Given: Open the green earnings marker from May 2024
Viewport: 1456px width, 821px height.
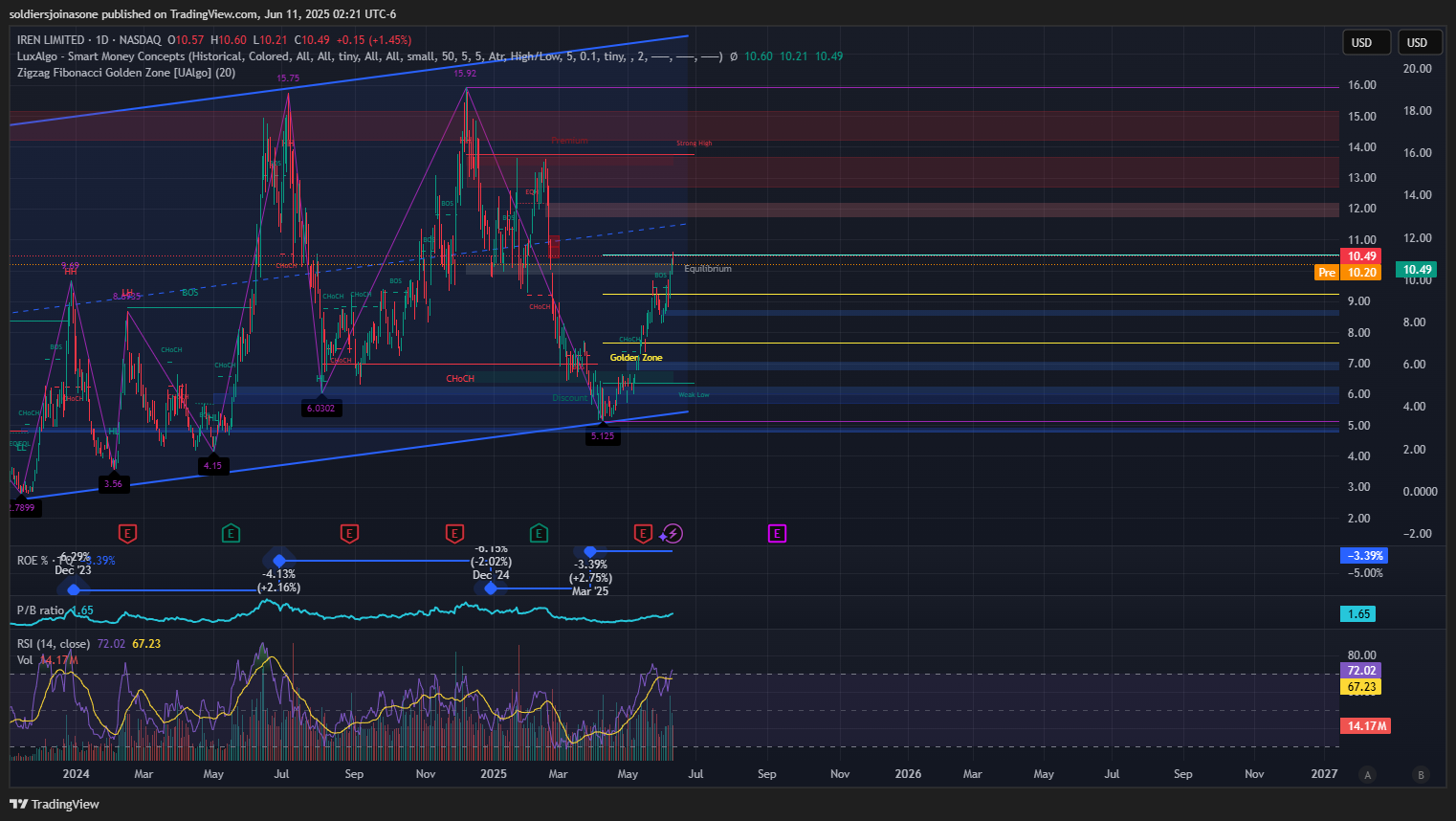Looking at the screenshot, I should click(231, 533).
